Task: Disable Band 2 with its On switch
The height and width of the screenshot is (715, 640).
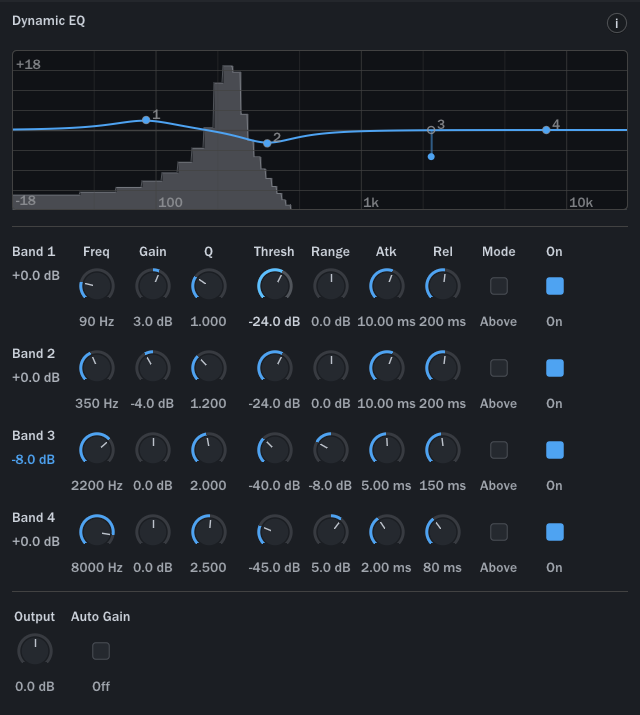Action: 555,368
